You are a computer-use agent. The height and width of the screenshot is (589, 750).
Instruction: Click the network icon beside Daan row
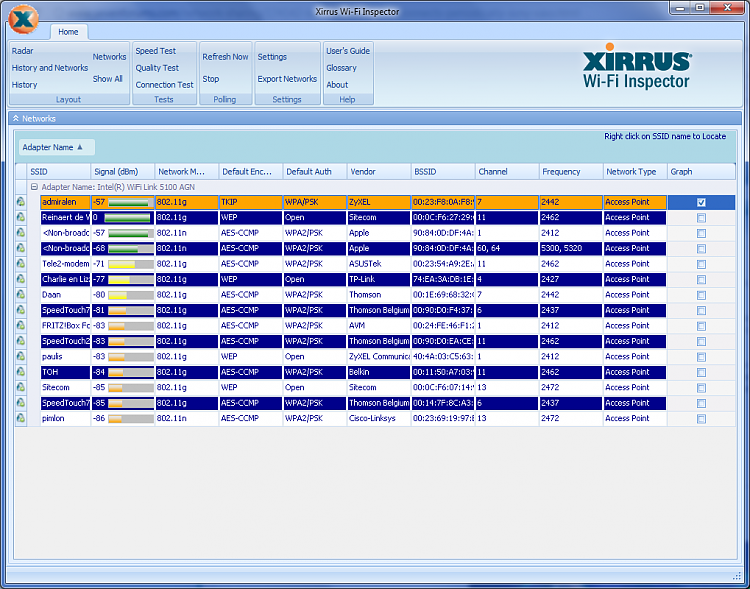(21, 294)
